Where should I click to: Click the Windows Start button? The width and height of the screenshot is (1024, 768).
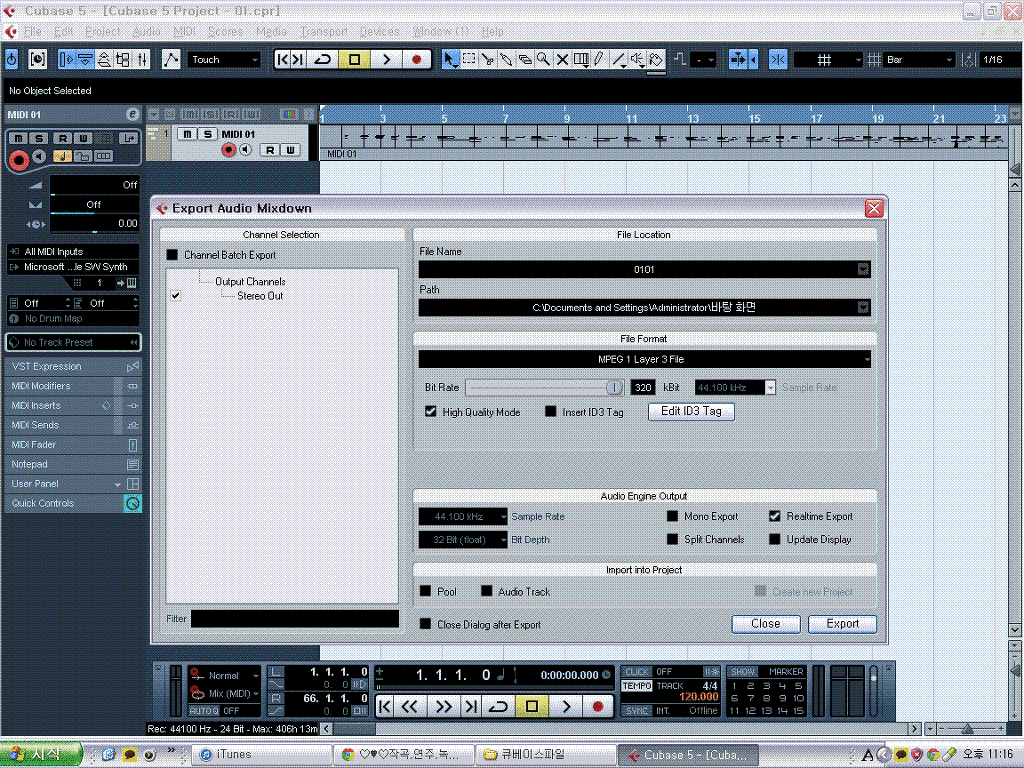click(x=41, y=754)
